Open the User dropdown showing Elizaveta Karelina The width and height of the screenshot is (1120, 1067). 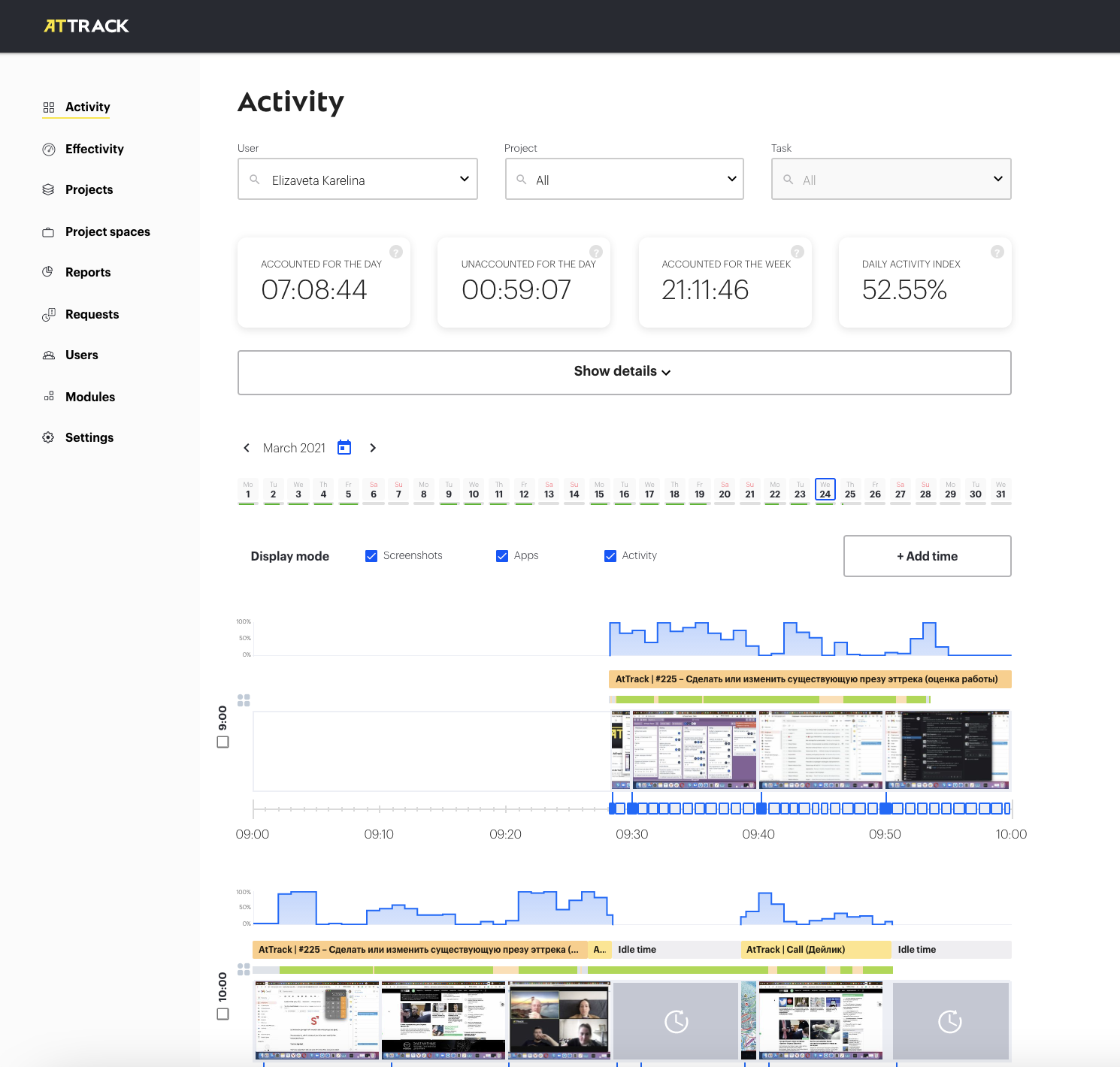pos(463,179)
